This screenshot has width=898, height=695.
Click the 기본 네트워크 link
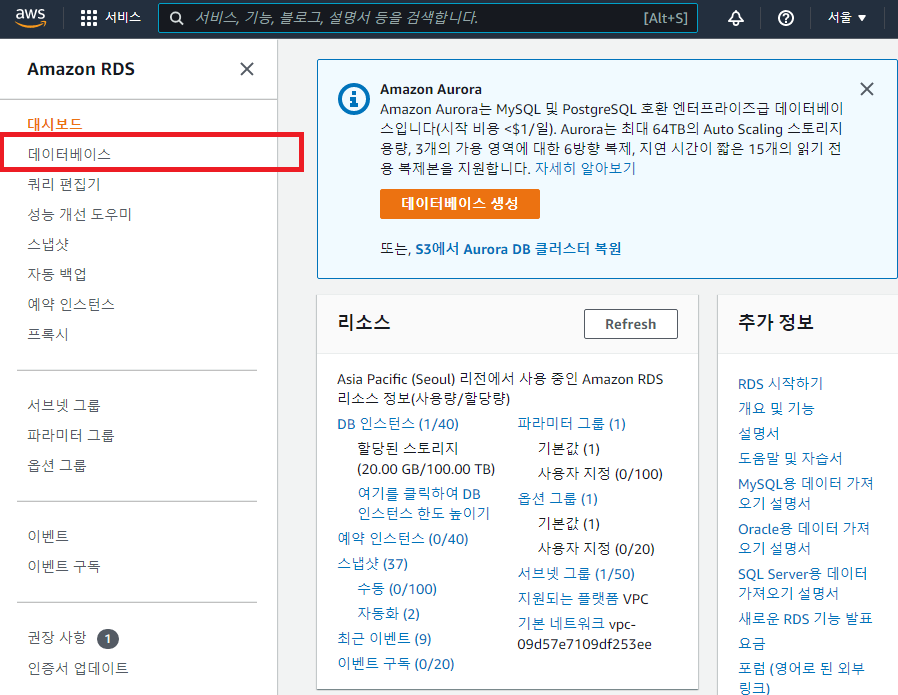pyautogui.click(x=561, y=623)
